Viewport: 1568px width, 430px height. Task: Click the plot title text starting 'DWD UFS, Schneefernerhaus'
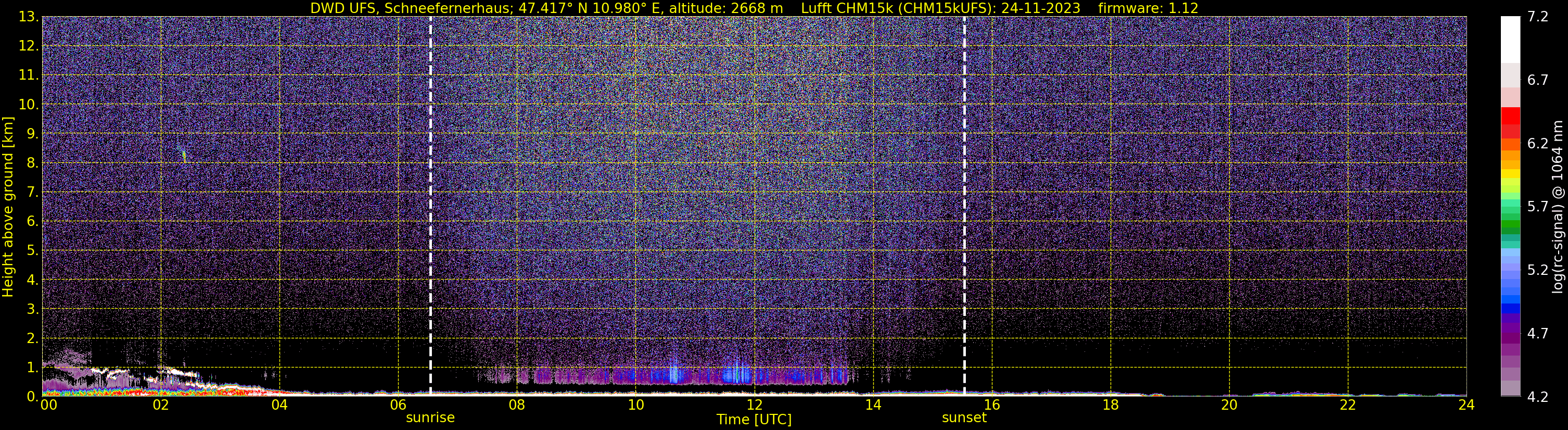pyautogui.click(x=754, y=8)
